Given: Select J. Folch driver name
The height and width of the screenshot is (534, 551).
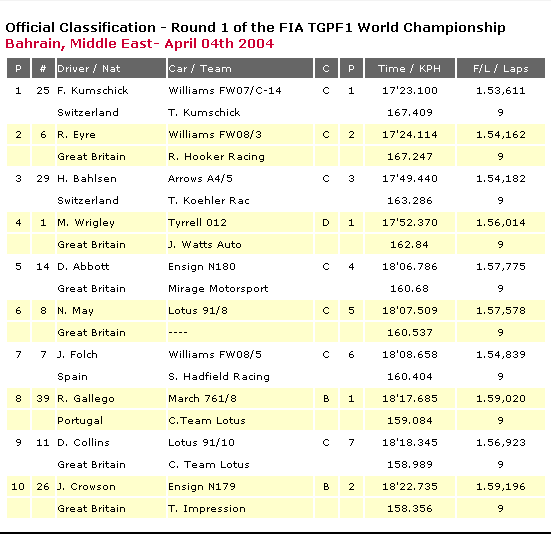Looking at the screenshot, I should pos(77,354).
